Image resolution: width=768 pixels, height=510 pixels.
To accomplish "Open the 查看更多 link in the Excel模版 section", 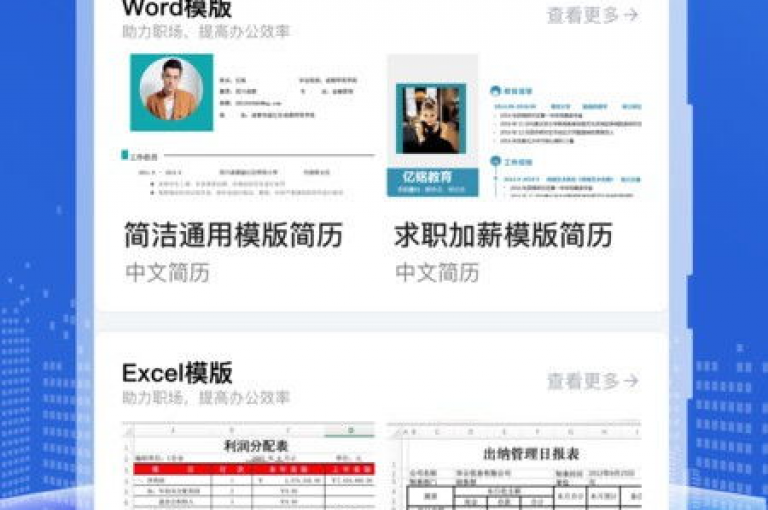I will tap(593, 381).
